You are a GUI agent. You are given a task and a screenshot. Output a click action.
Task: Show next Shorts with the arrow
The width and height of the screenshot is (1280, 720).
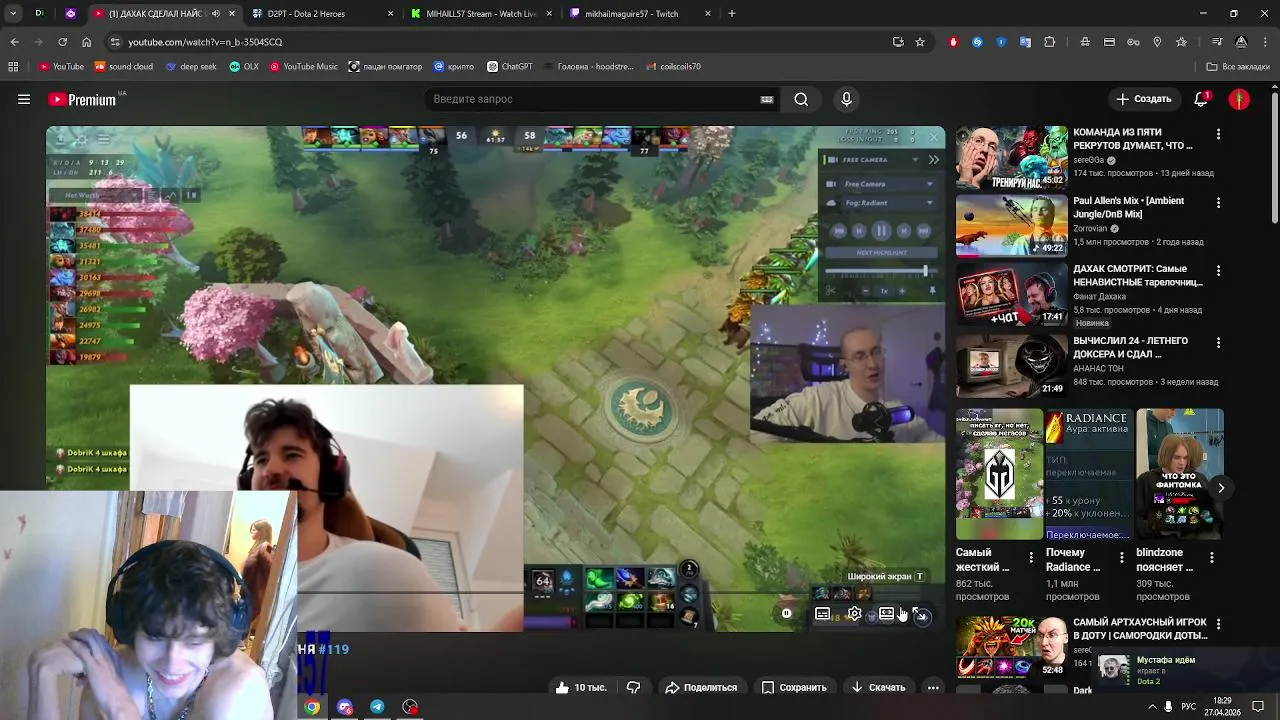coord(1220,488)
